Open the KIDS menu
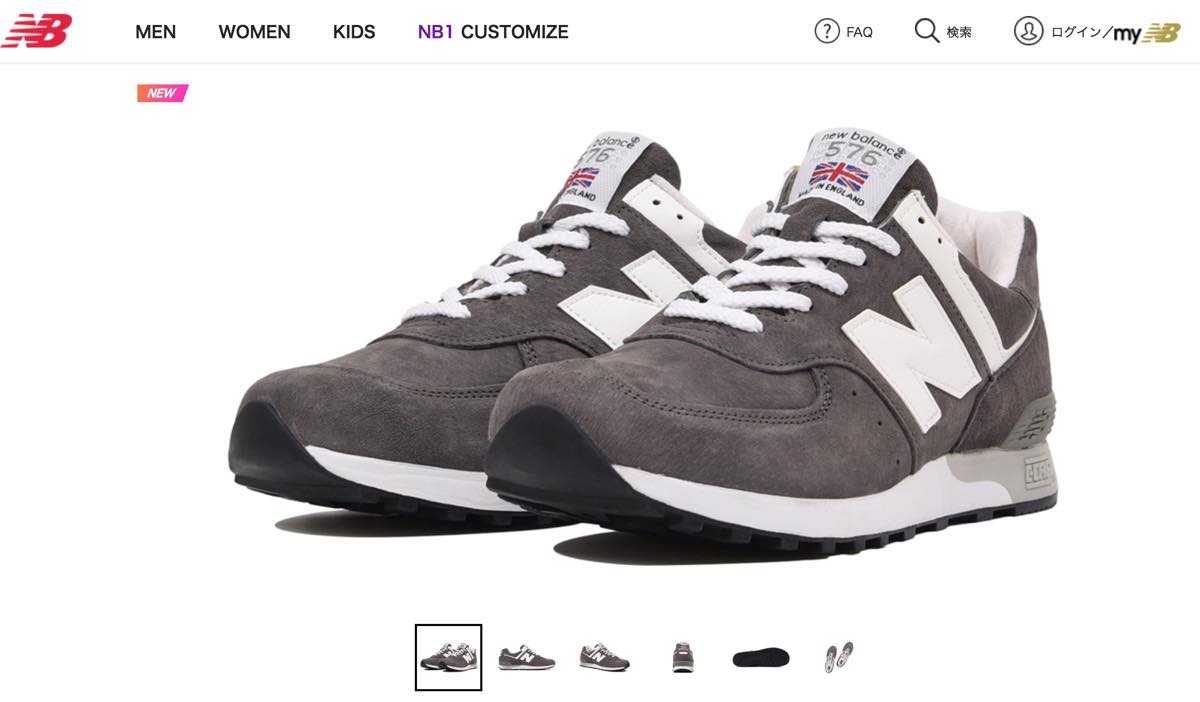1200x702 pixels. click(x=354, y=32)
